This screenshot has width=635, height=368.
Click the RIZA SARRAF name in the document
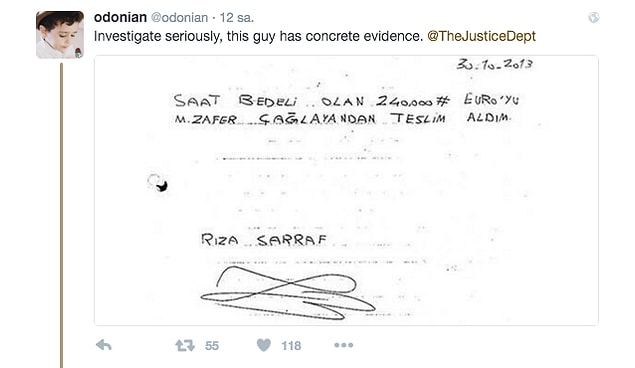tap(264, 240)
